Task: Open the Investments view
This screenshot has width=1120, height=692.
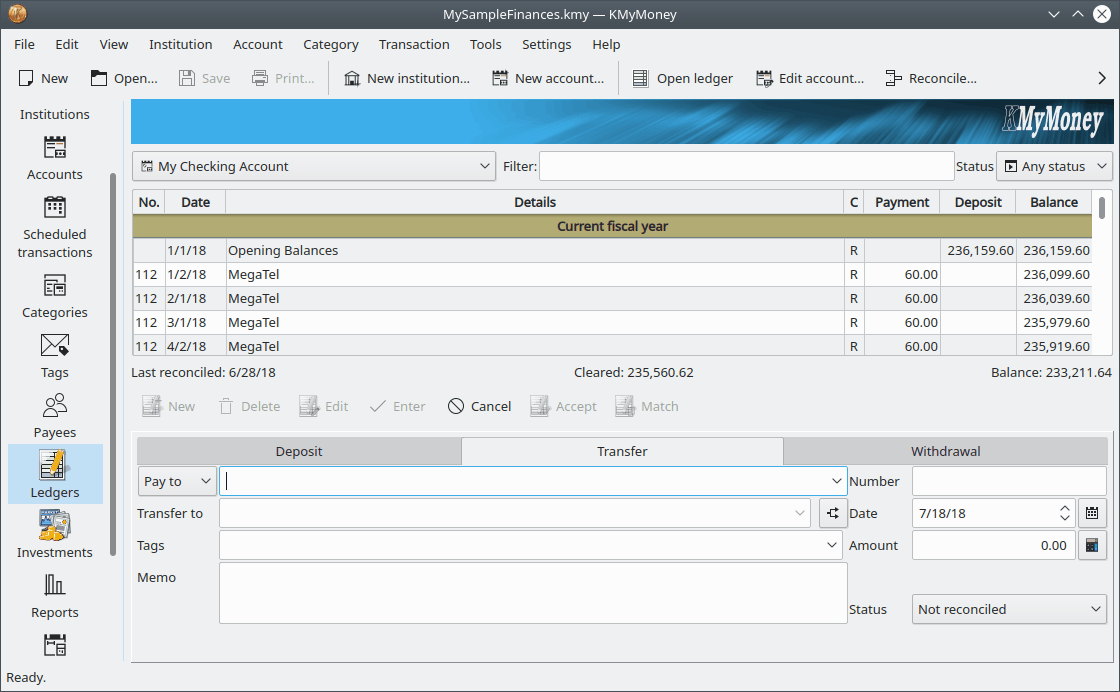Action: pos(55,534)
